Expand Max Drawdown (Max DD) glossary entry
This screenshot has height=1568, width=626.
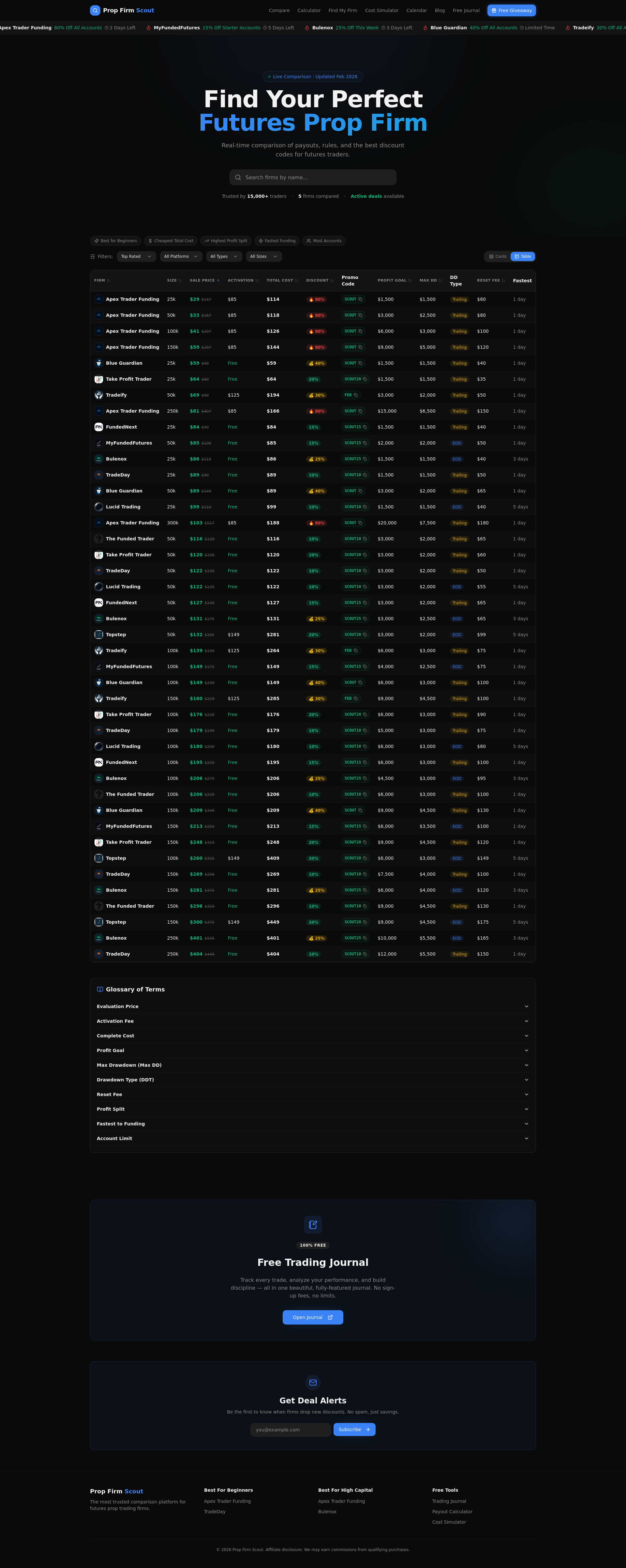coord(313,1065)
